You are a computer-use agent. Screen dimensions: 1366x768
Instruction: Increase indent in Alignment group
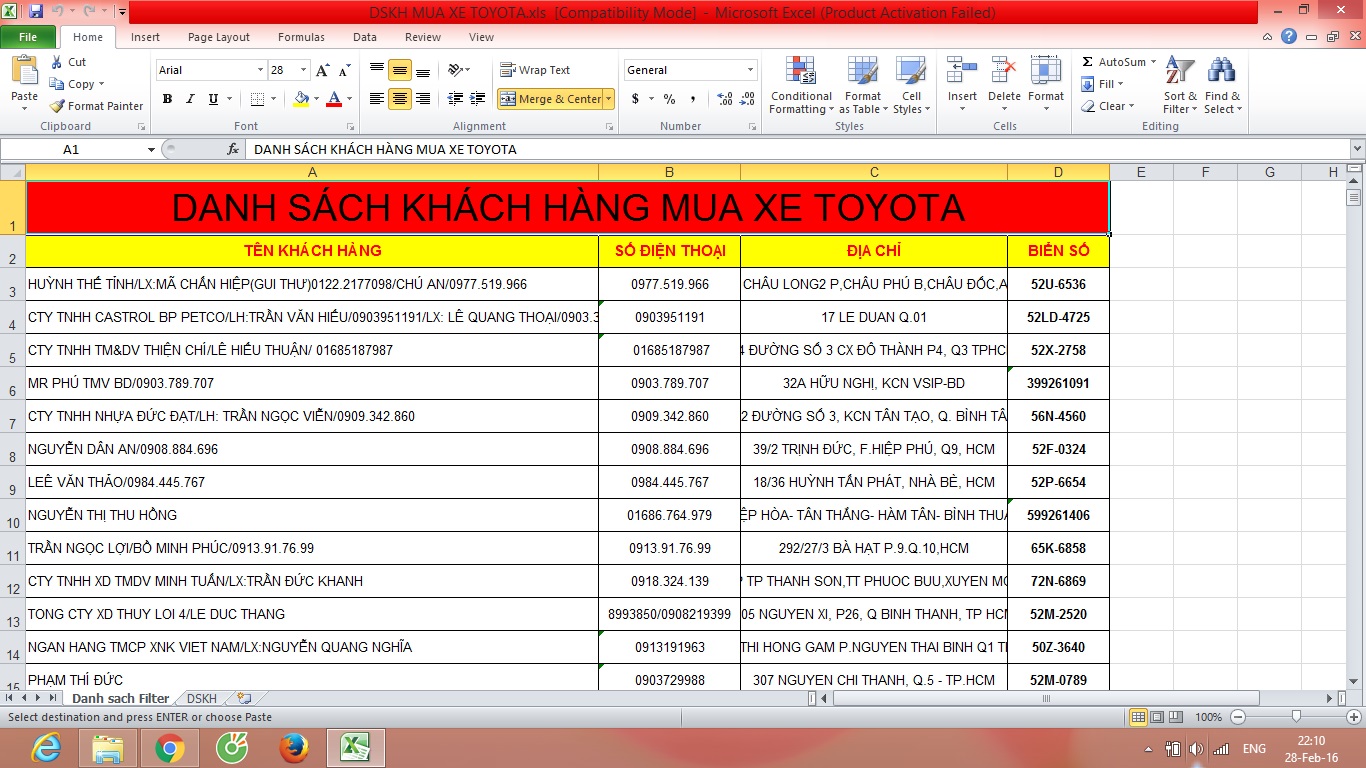pos(478,99)
